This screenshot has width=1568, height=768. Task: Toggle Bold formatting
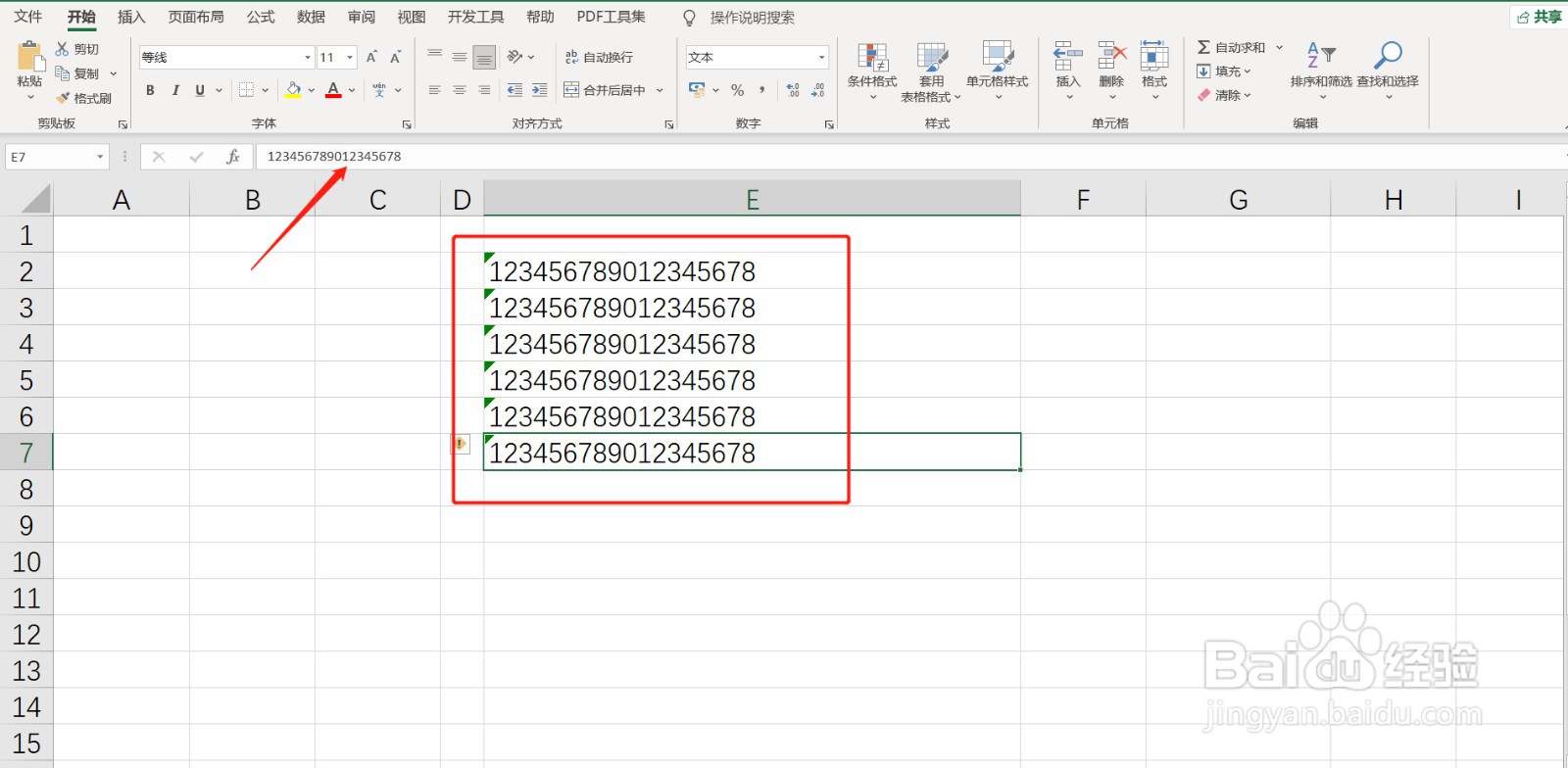click(150, 90)
